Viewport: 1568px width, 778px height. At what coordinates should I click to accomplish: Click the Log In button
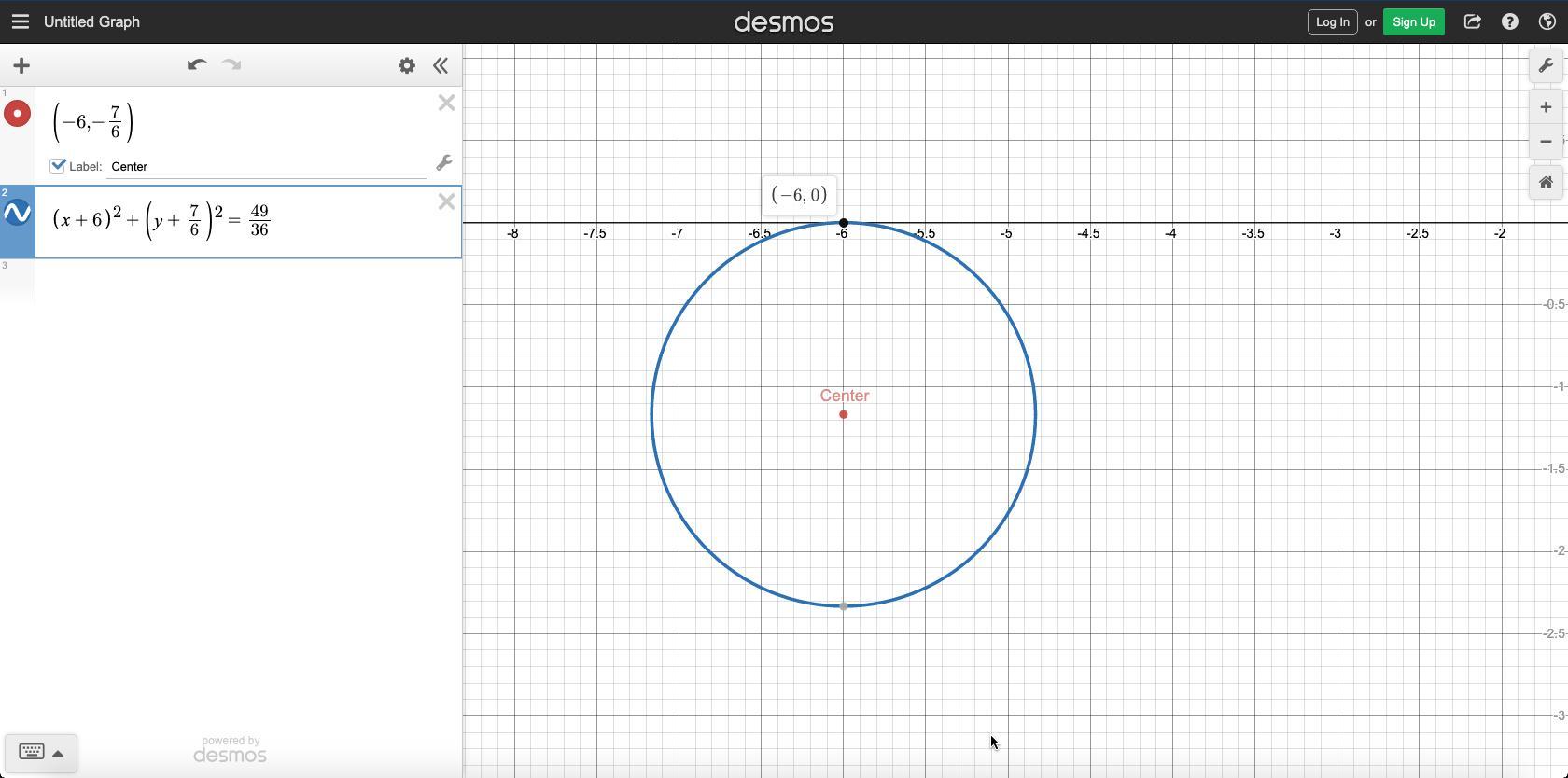coord(1332,21)
